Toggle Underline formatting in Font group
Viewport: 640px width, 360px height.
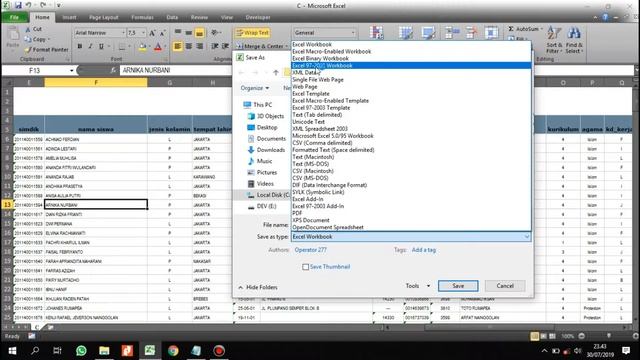(101, 47)
